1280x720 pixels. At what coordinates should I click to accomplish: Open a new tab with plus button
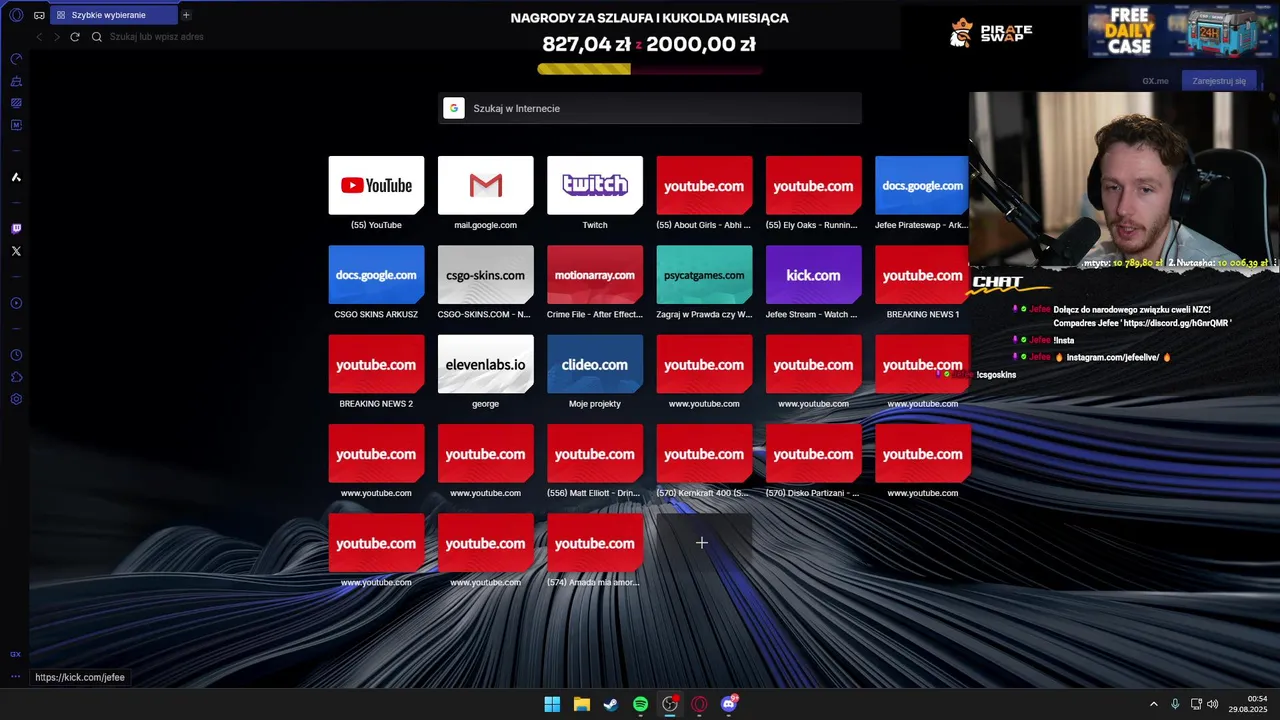tap(186, 15)
